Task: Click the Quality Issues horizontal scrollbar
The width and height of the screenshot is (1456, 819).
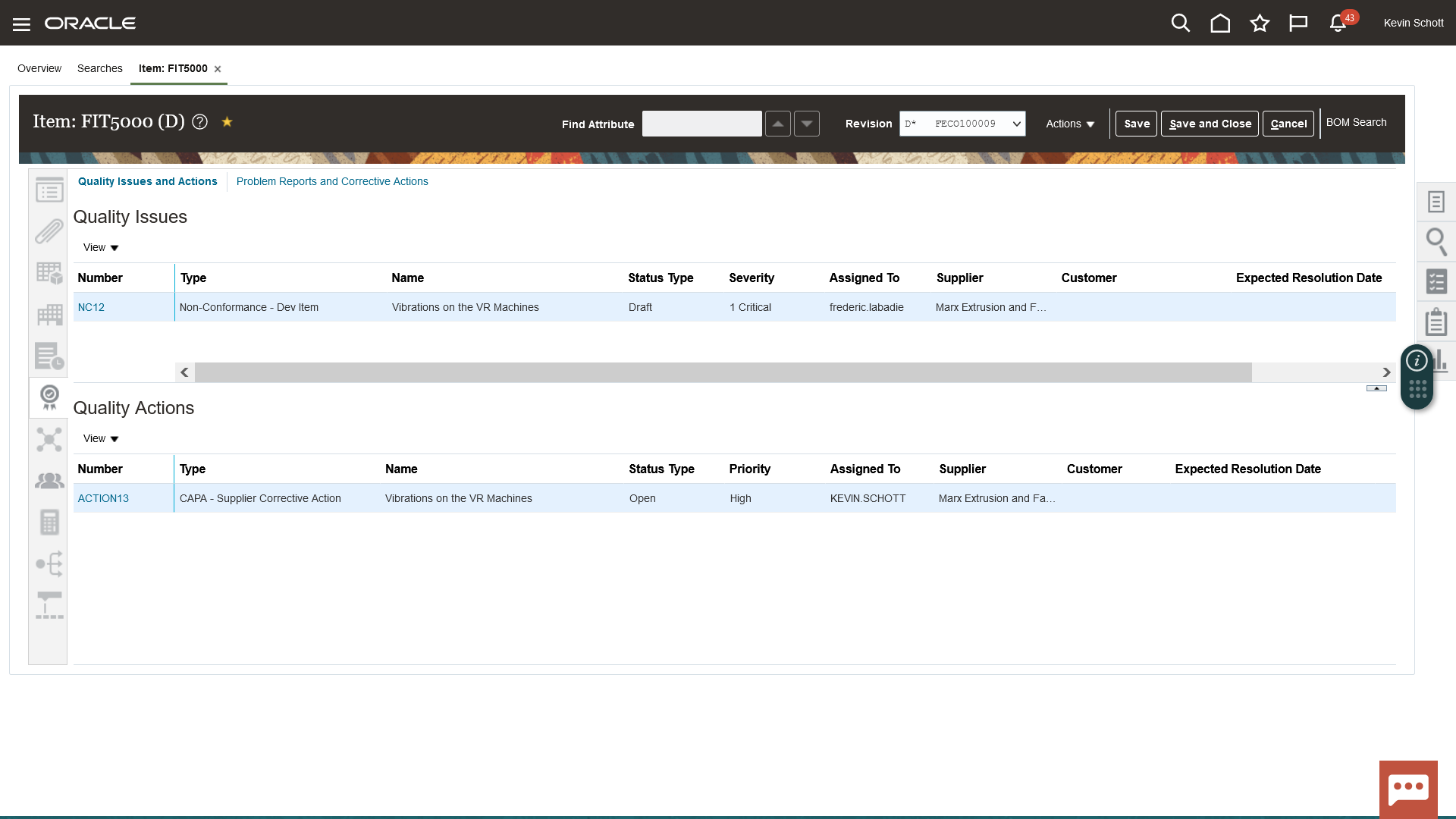Action: click(722, 372)
